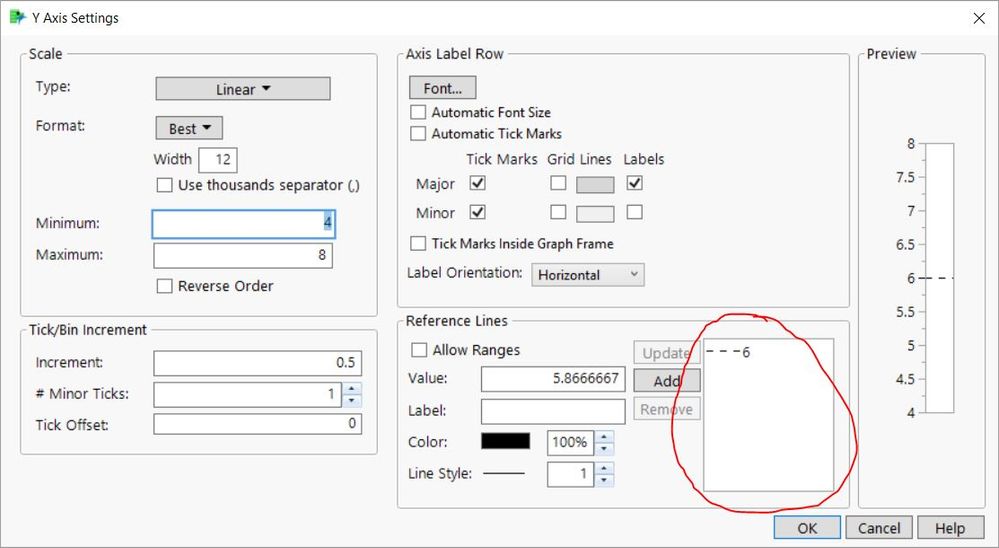Click the Preview axis strip

pos(940,278)
